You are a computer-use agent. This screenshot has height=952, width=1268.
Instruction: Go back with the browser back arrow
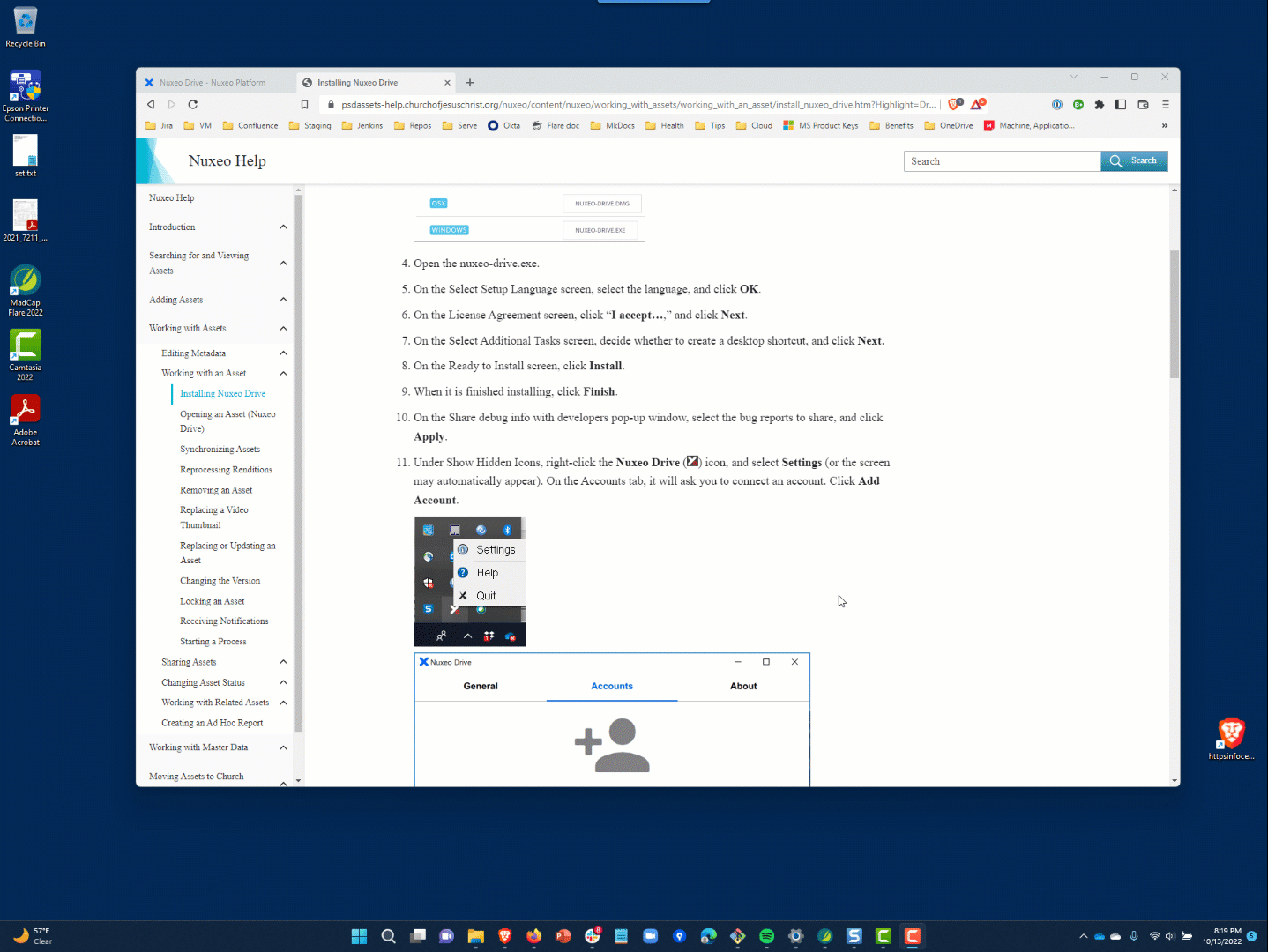tap(151, 104)
